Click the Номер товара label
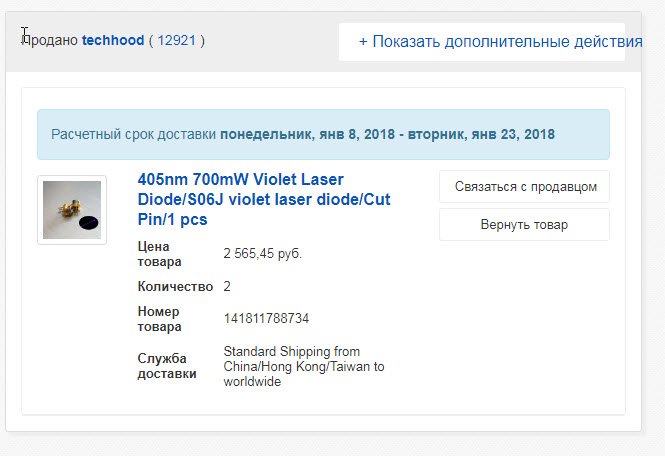The width and height of the screenshot is (665, 456). pos(159,319)
